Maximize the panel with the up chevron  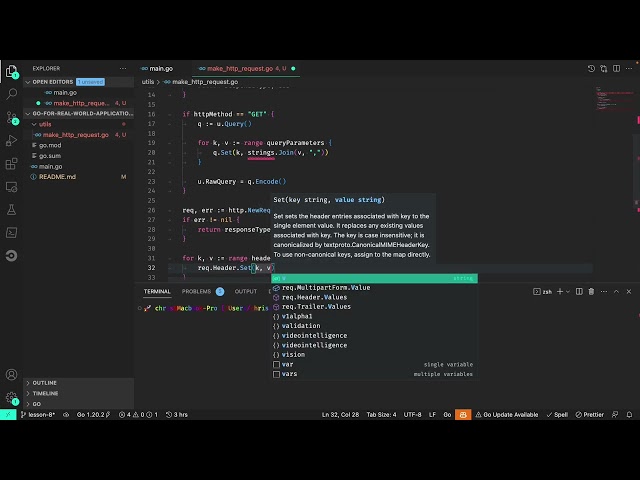(x=616, y=291)
